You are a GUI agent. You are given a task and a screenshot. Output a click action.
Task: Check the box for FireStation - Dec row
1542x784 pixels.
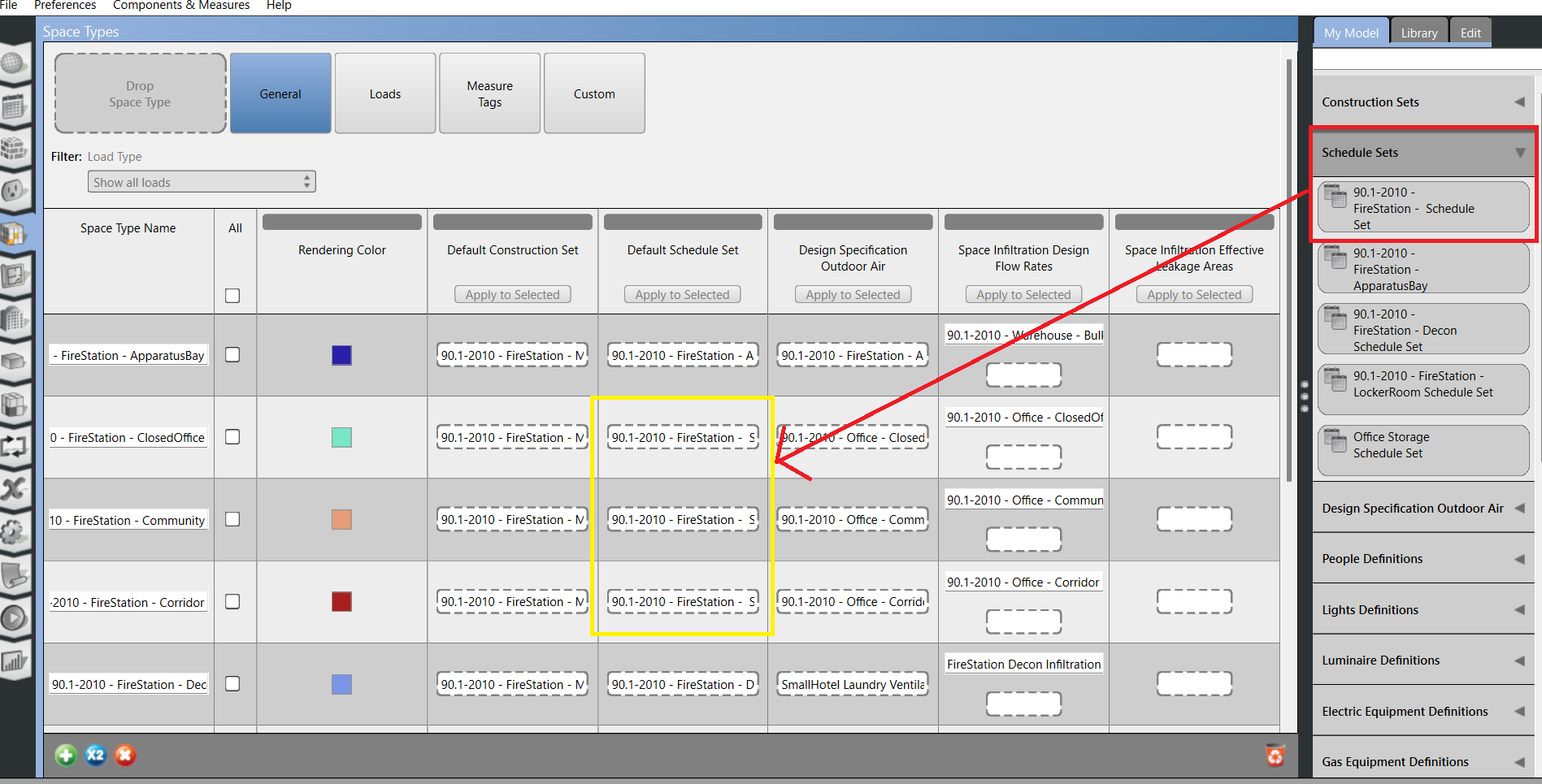click(232, 684)
